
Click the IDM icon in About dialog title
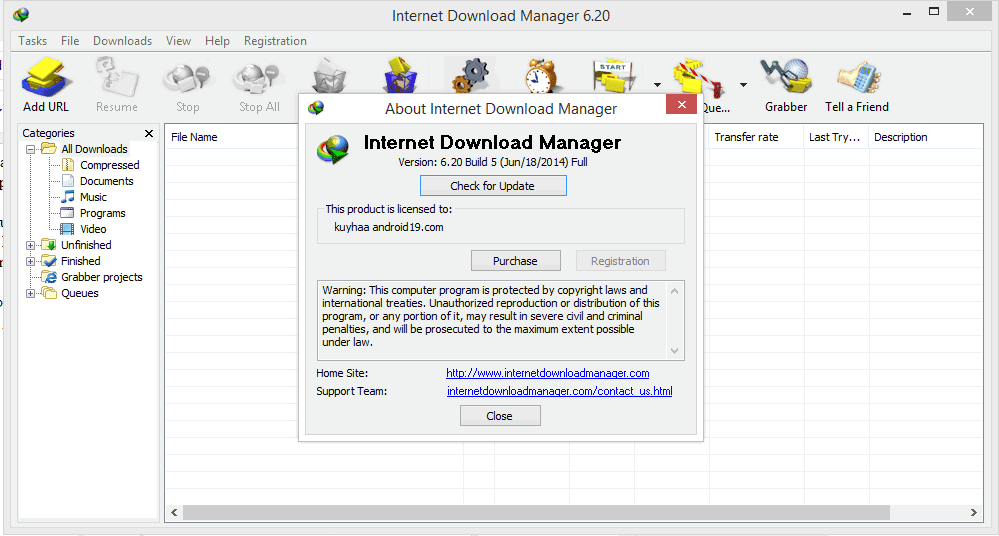(x=315, y=108)
